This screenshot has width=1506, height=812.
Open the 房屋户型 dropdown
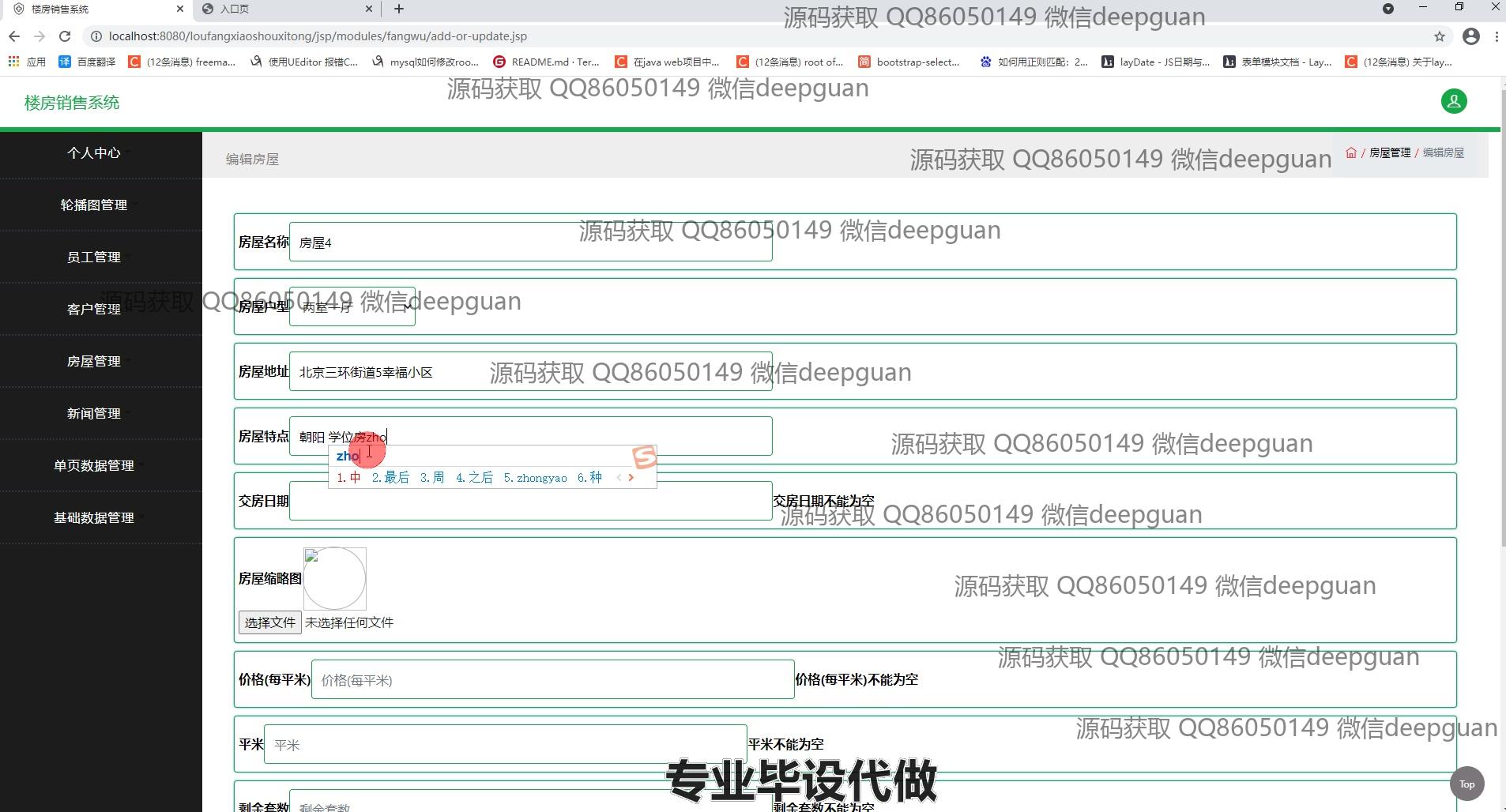(x=352, y=306)
